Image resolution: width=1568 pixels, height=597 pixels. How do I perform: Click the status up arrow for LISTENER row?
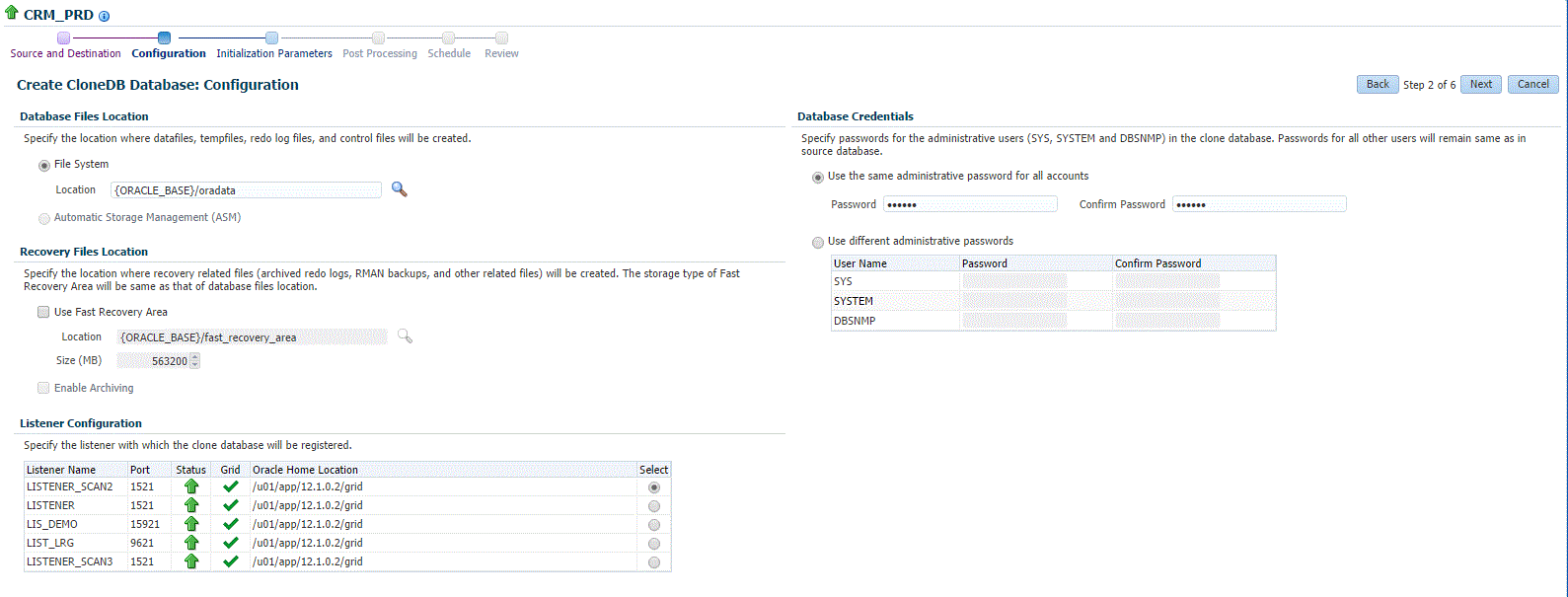click(x=191, y=505)
